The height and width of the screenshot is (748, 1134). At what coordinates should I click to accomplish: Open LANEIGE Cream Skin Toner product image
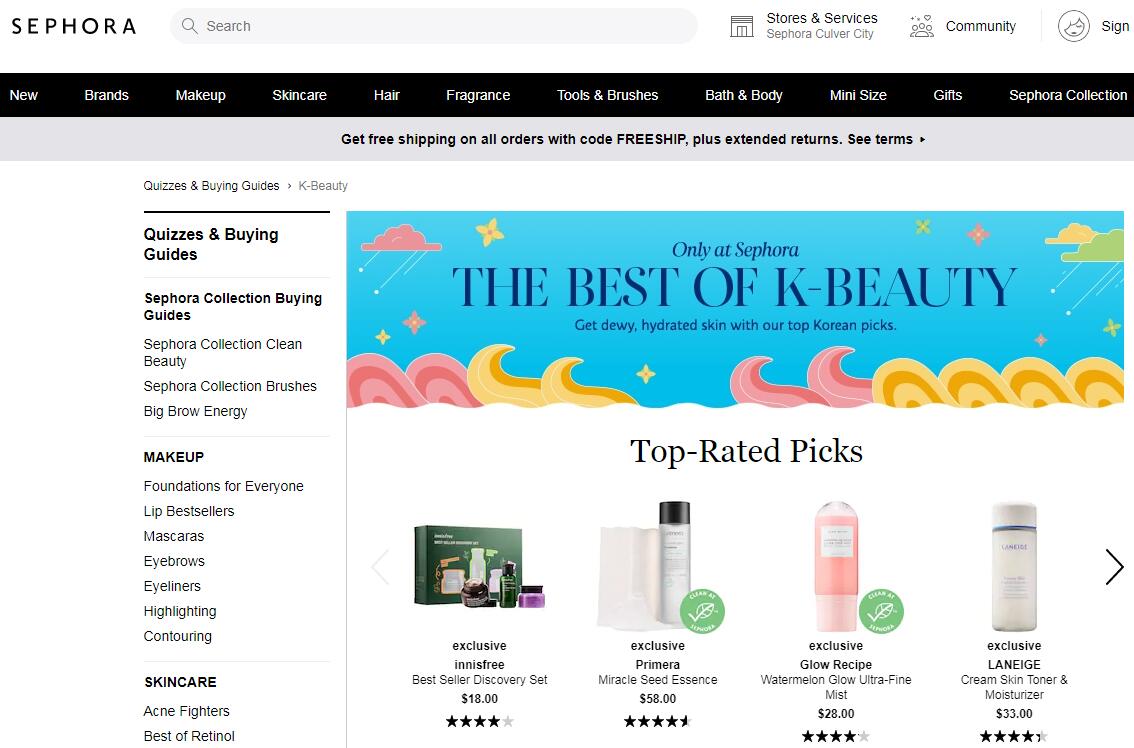(1014, 567)
